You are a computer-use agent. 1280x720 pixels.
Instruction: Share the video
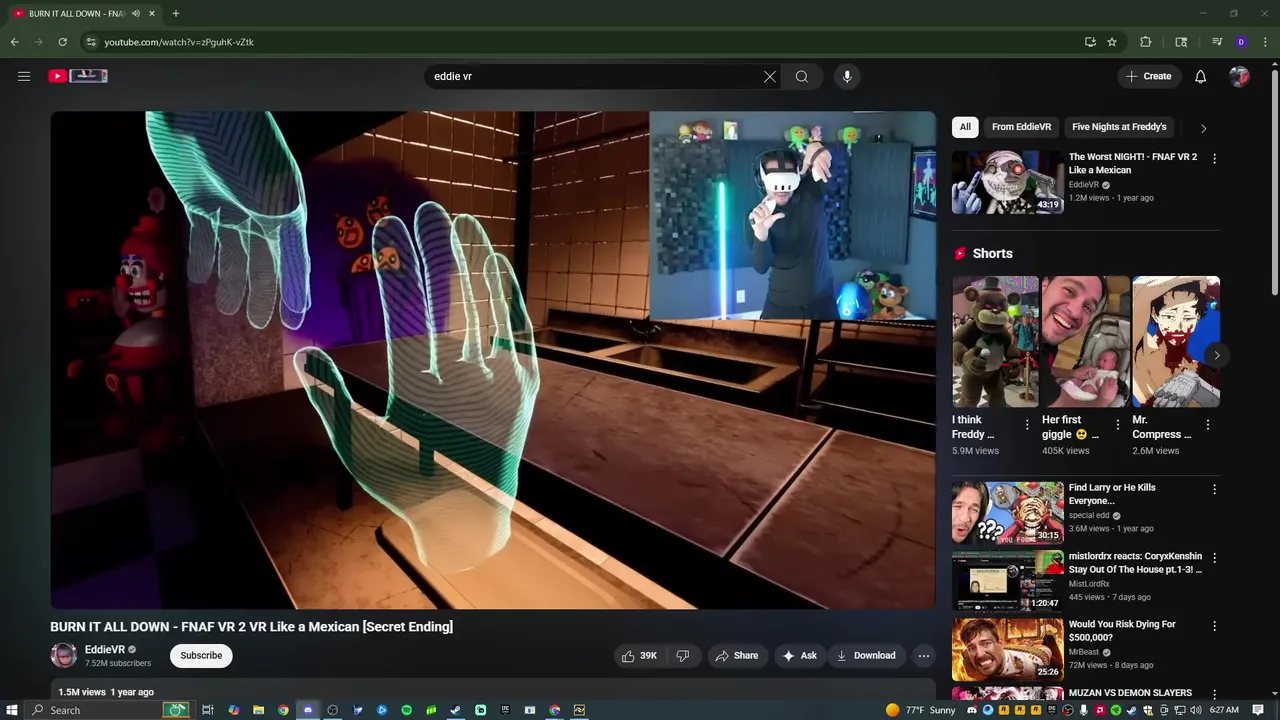tap(738, 656)
